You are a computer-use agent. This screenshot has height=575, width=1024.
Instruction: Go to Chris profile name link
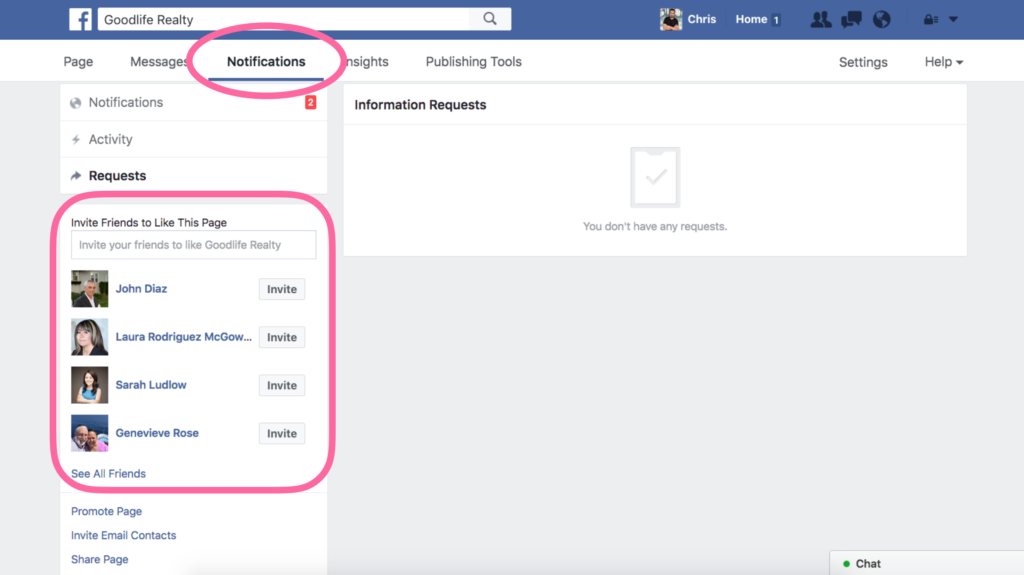tap(701, 20)
